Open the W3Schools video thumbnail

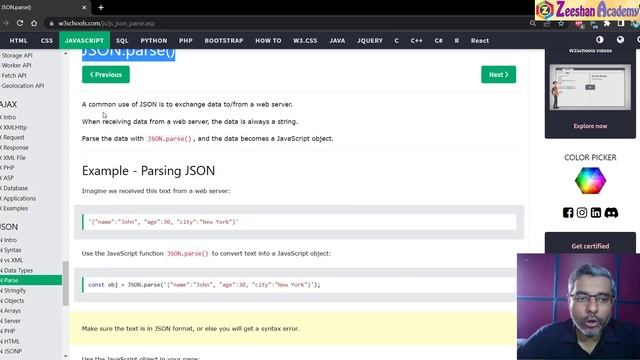tap(590, 87)
